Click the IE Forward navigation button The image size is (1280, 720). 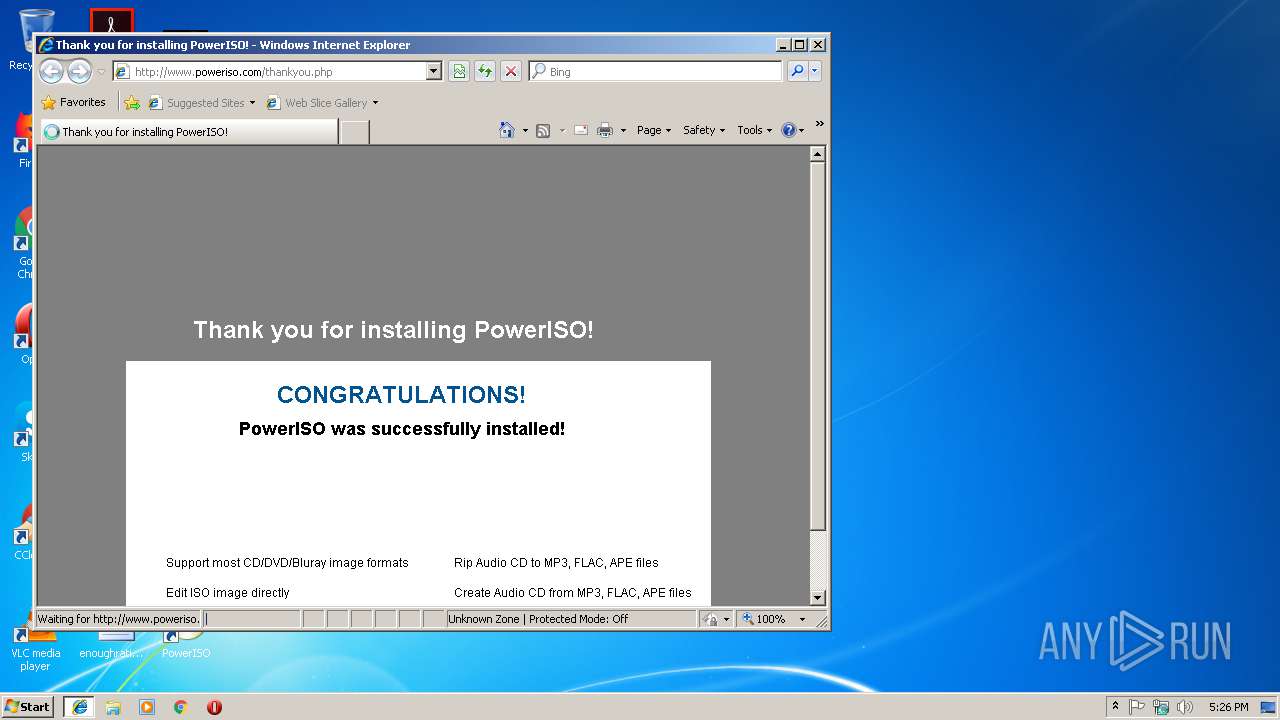click(x=79, y=71)
